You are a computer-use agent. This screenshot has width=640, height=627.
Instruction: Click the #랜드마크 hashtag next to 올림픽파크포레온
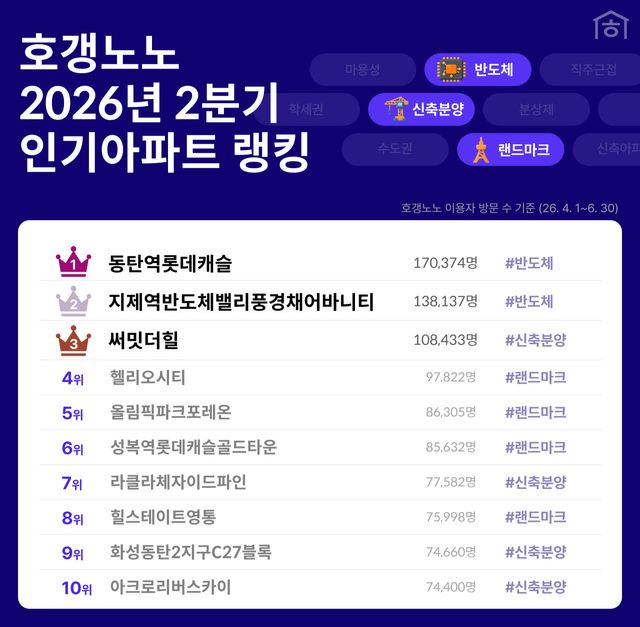point(536,412)
